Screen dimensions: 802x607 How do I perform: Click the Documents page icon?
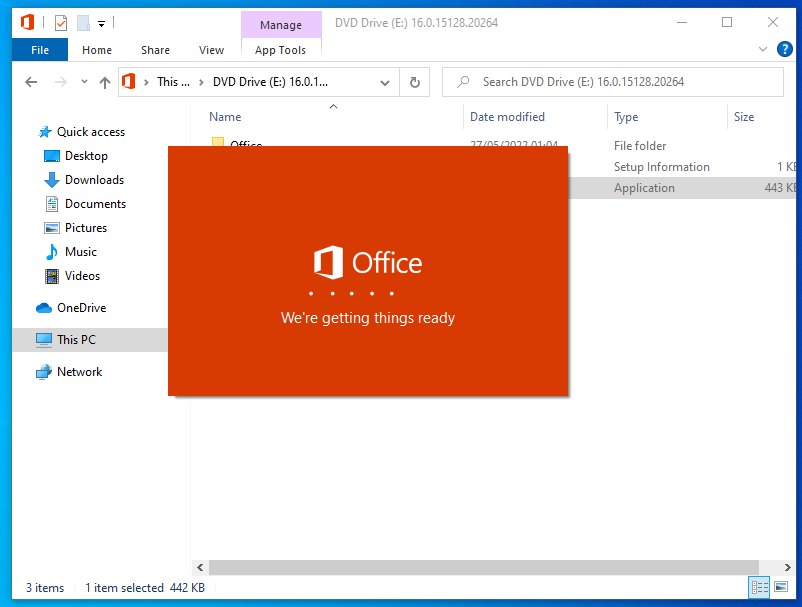(x=52, y=204)
